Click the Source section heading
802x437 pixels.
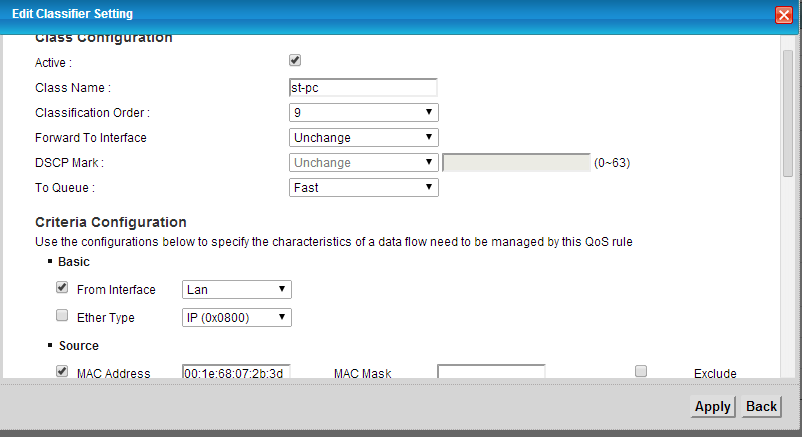(x=79, y=346)
